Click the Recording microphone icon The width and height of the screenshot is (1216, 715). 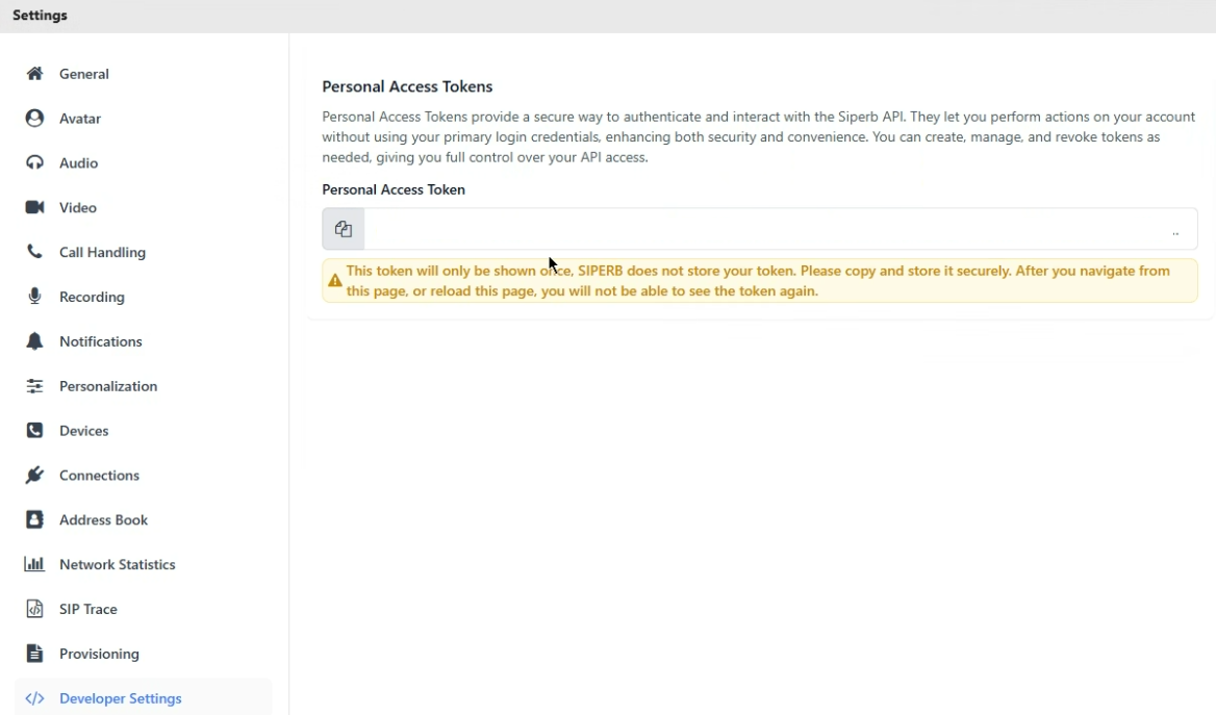(35, 297)
